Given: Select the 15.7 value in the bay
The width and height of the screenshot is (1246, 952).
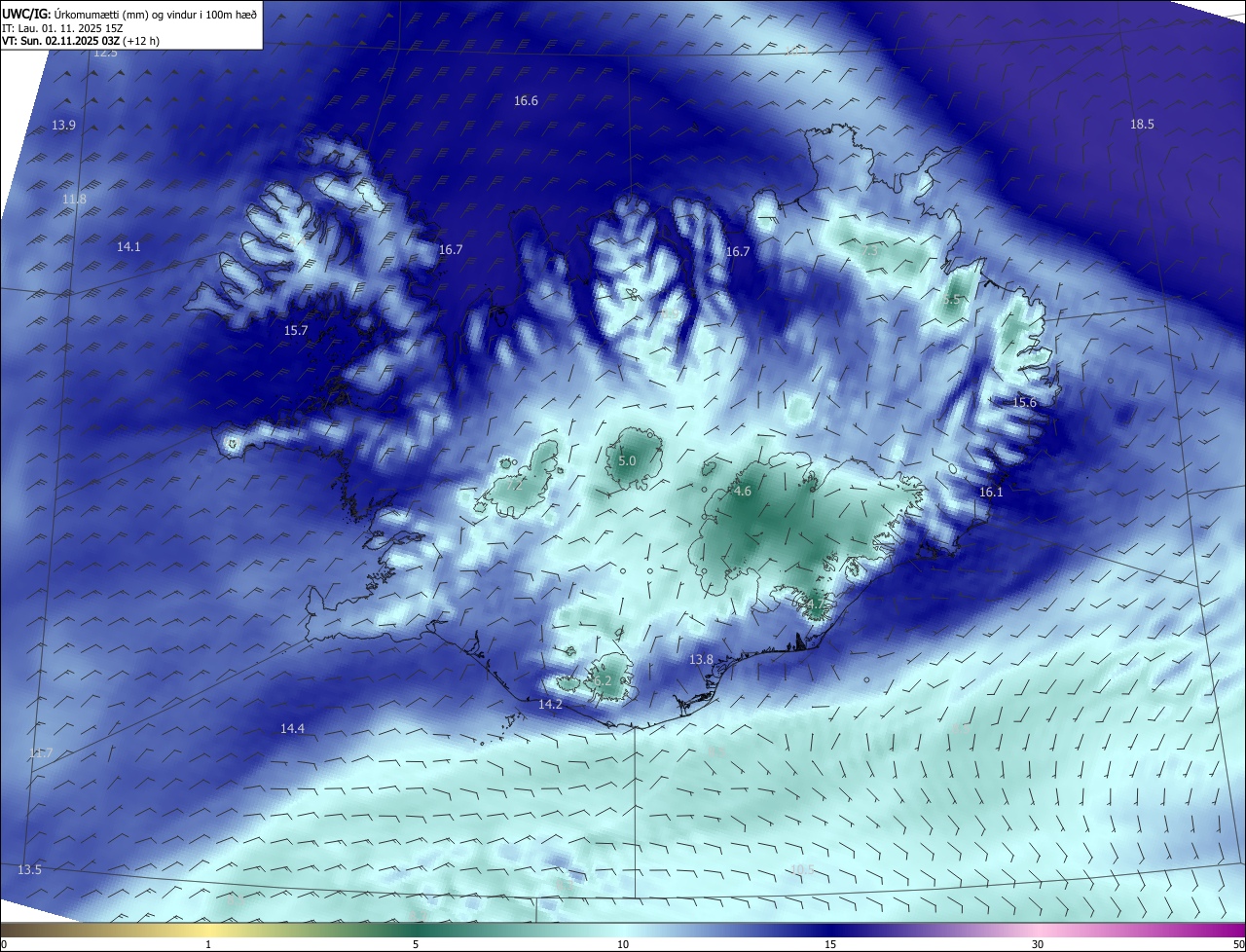Looking at the screenshot, I should [x=296, y=331].
